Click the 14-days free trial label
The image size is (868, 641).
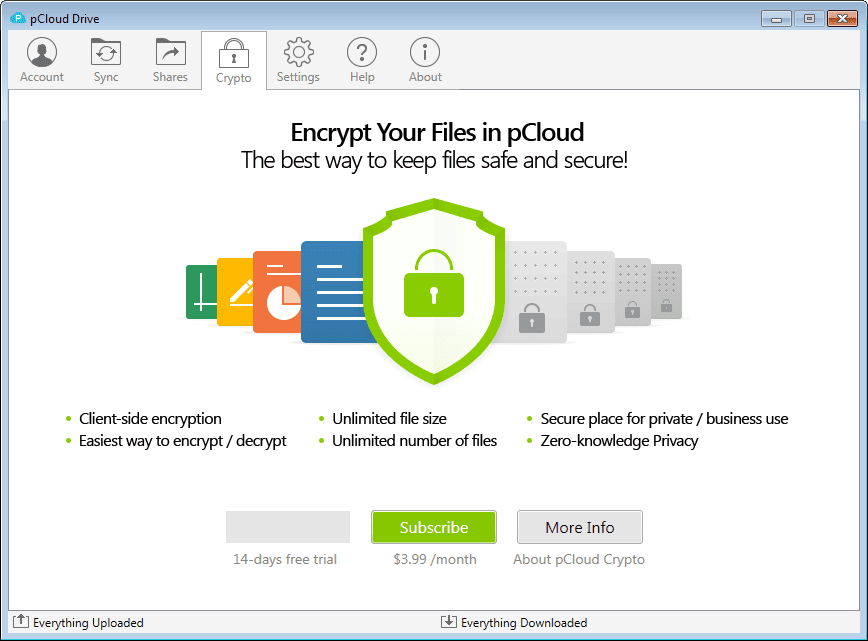(285, 559)
